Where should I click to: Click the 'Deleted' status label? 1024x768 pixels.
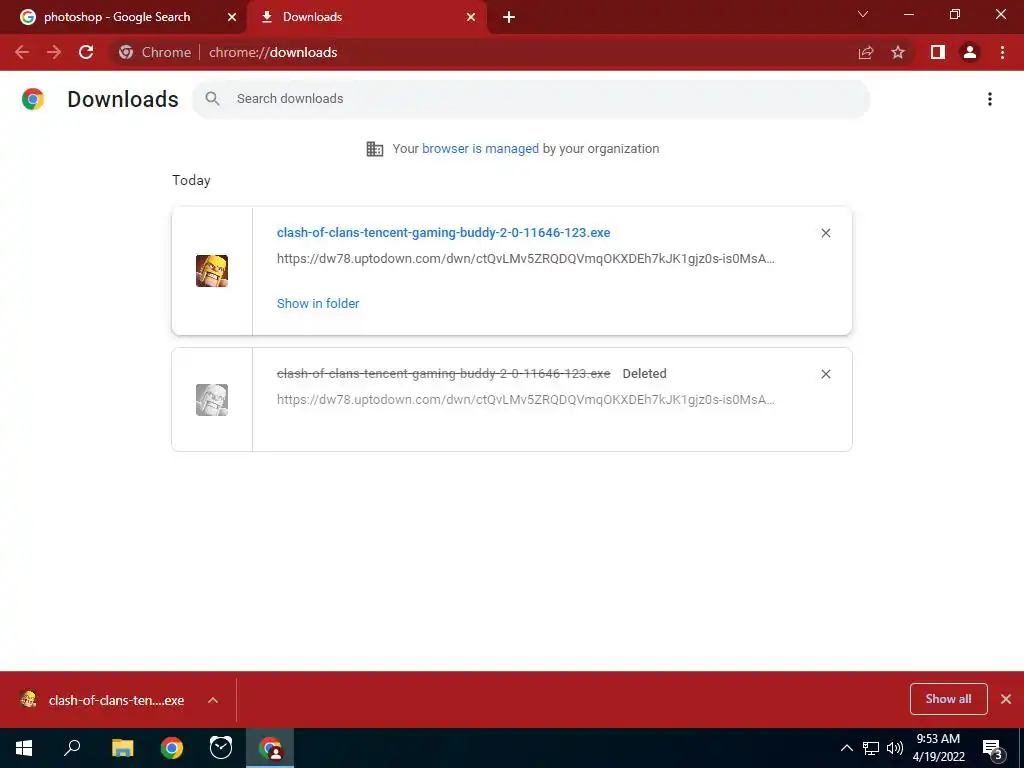click(x=645, y=374)
